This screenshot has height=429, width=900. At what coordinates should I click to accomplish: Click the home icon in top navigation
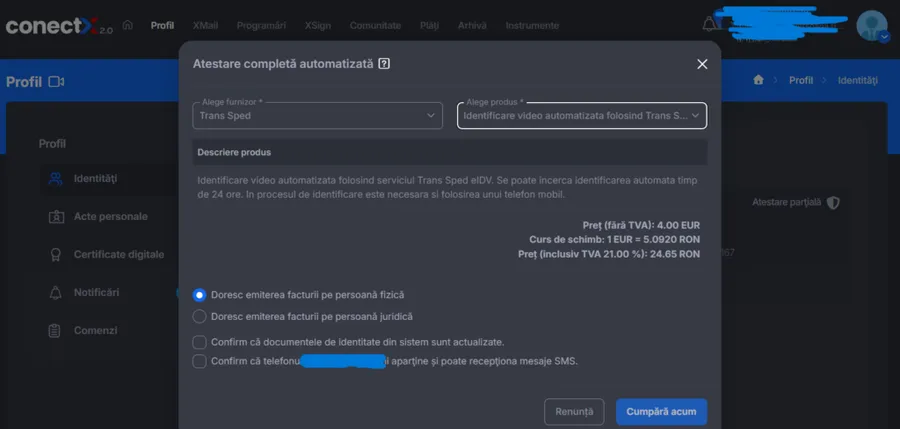127,25
